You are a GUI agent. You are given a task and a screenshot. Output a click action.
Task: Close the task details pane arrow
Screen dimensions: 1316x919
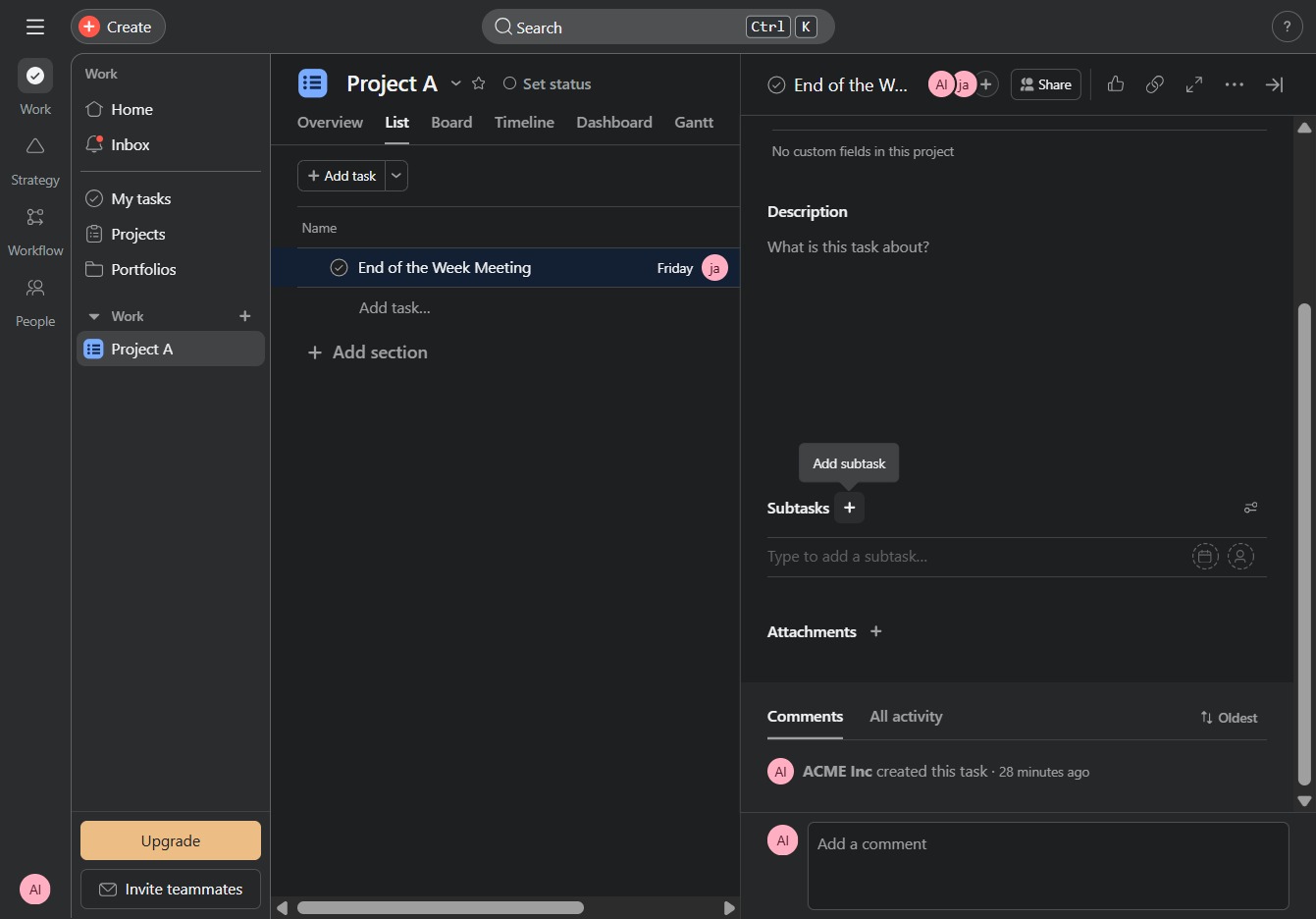tap(1274, 84)
